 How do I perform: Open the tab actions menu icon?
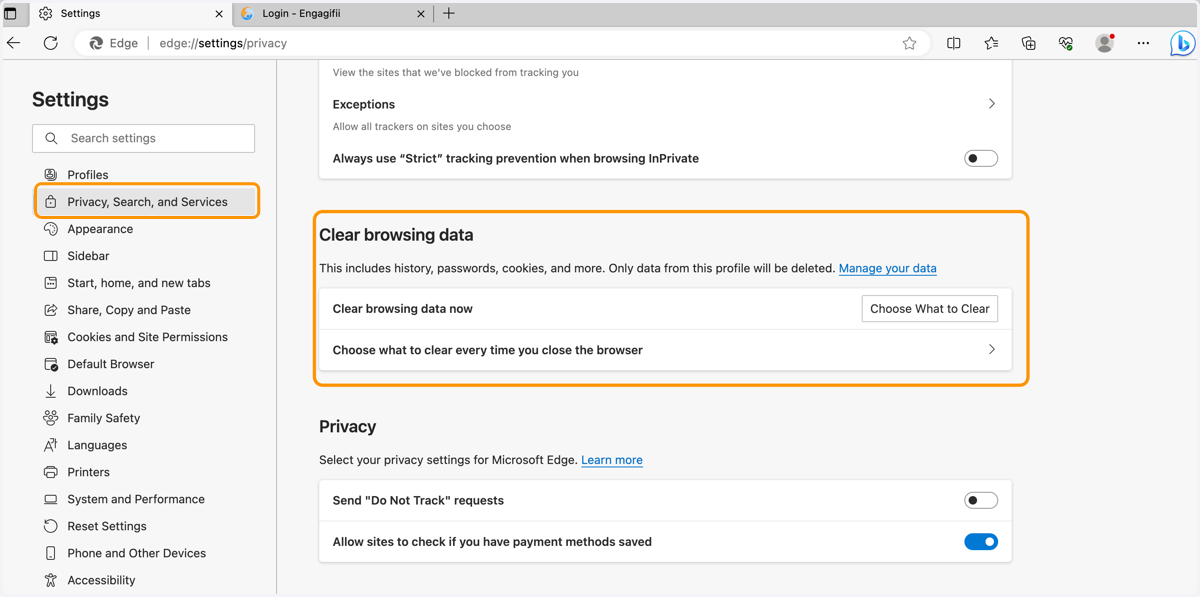pos(11,14)
